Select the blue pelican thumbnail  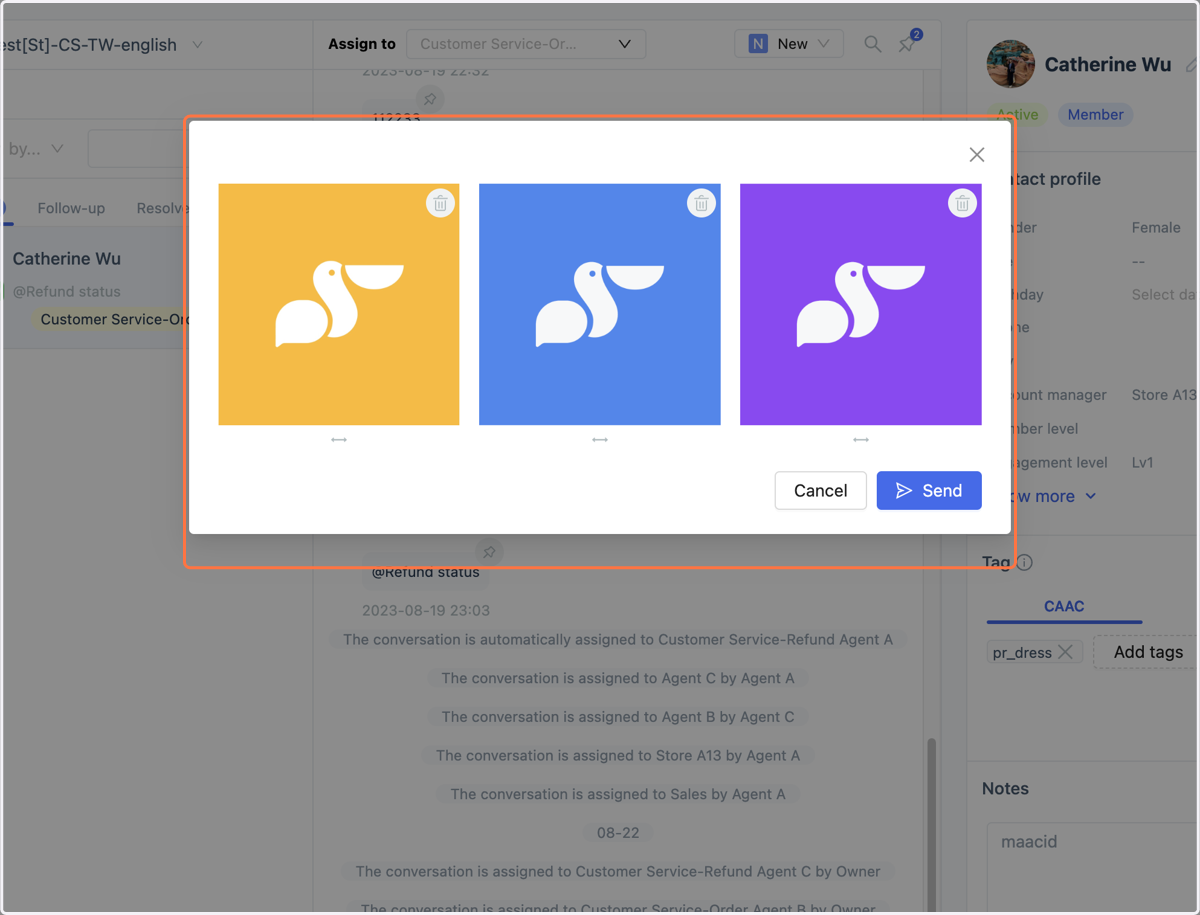600,304
